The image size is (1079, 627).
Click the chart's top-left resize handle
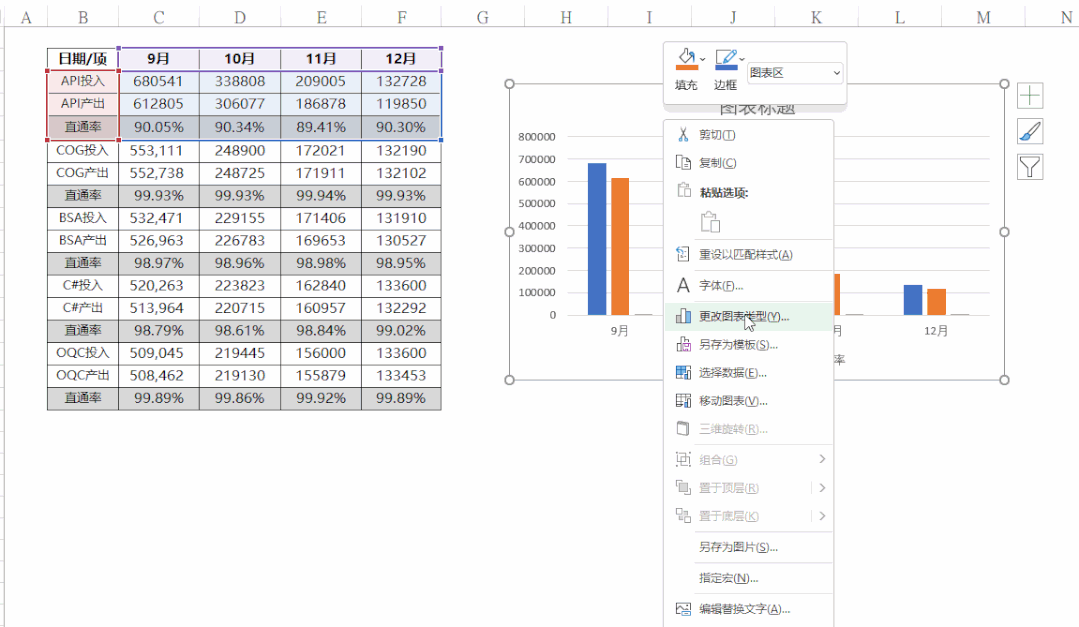[509, 84]
